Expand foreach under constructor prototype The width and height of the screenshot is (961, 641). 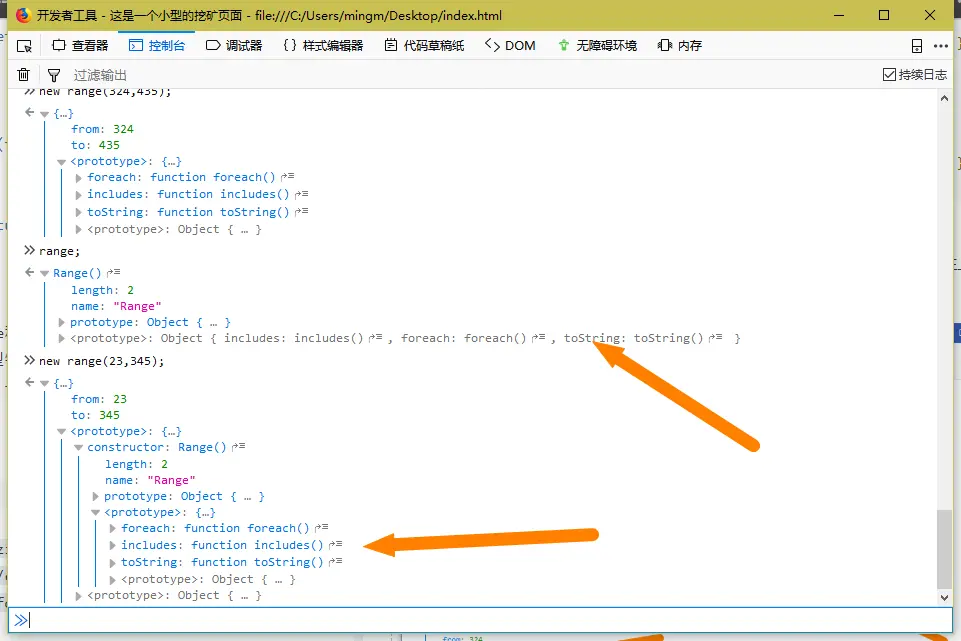[113, 528]
